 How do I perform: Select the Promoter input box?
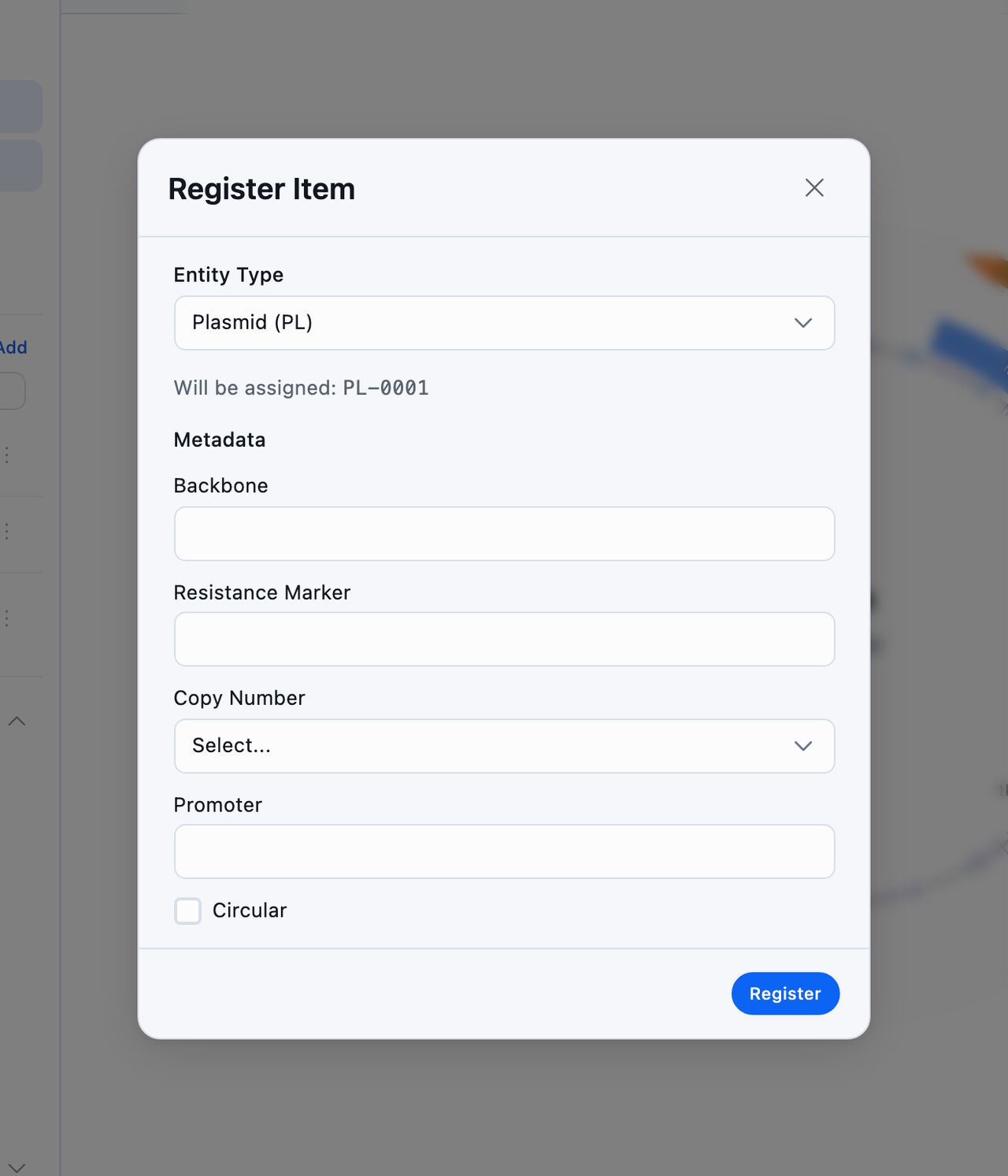(504, 851)
